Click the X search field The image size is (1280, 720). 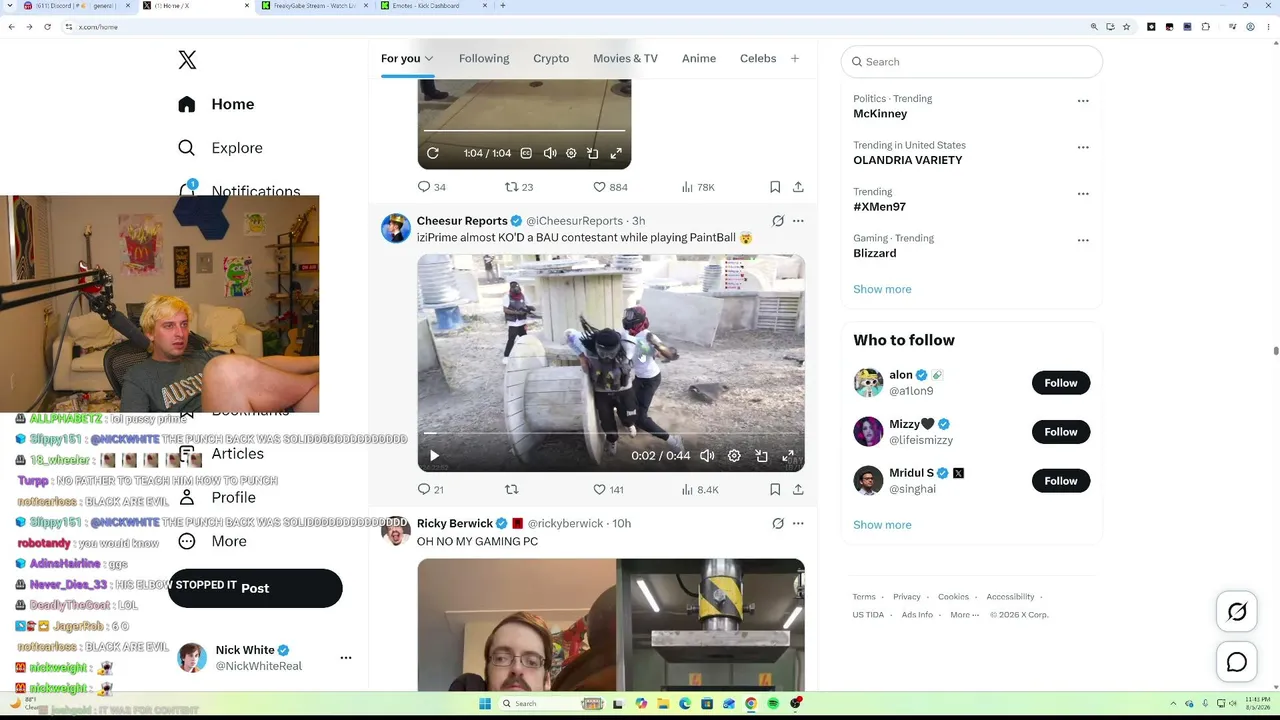click(x=971, y=62)
